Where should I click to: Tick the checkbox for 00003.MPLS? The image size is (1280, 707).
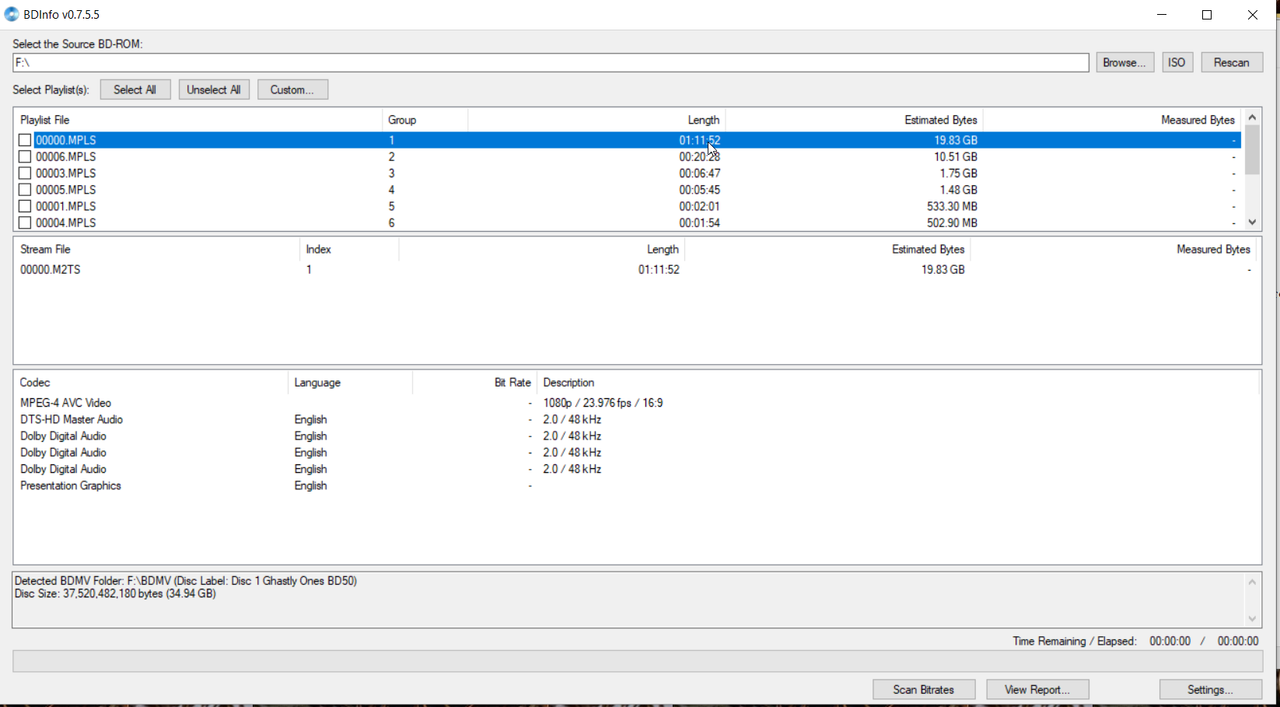tap(25, 173)
